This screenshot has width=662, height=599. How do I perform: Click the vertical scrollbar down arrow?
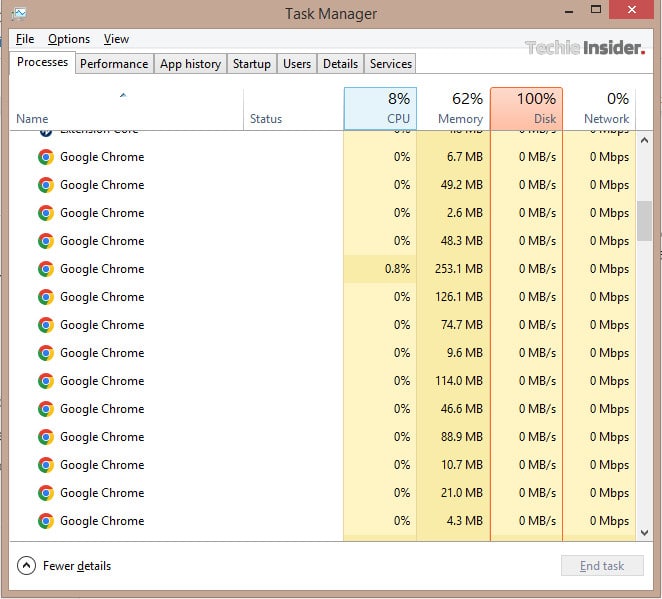tap(644, 533)
